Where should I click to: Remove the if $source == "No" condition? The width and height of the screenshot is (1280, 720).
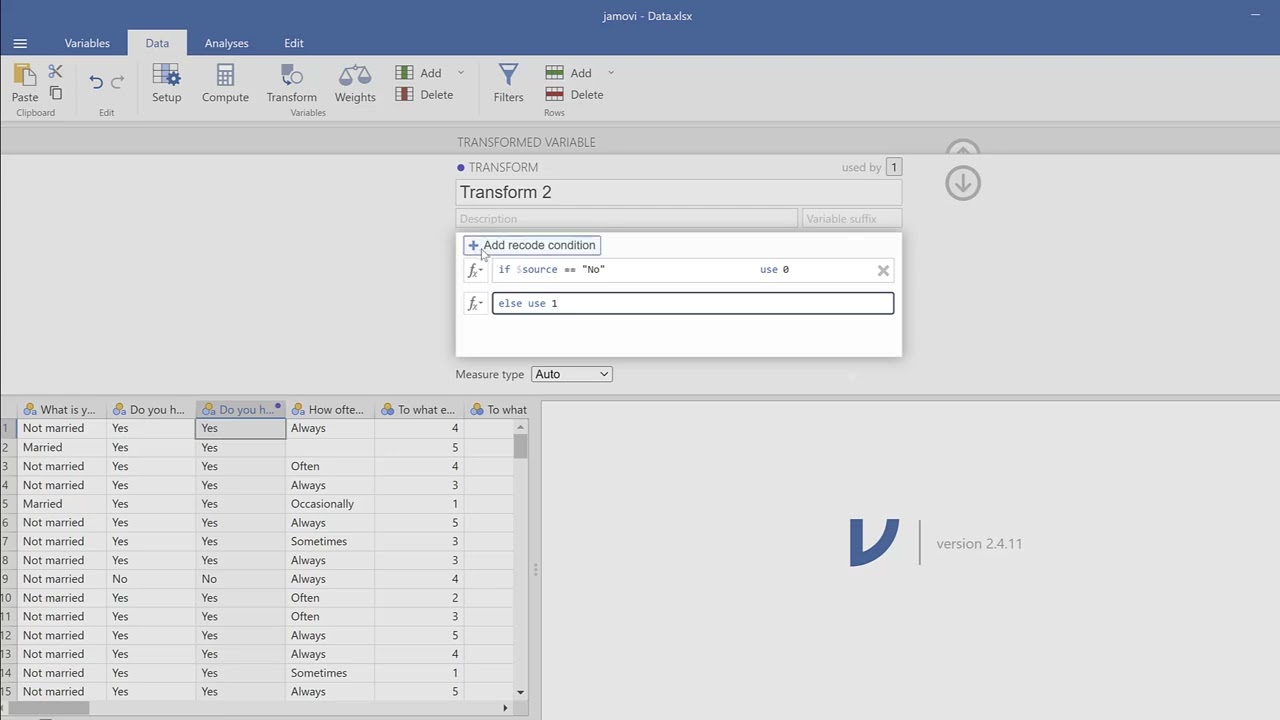(x=883, y=270)
